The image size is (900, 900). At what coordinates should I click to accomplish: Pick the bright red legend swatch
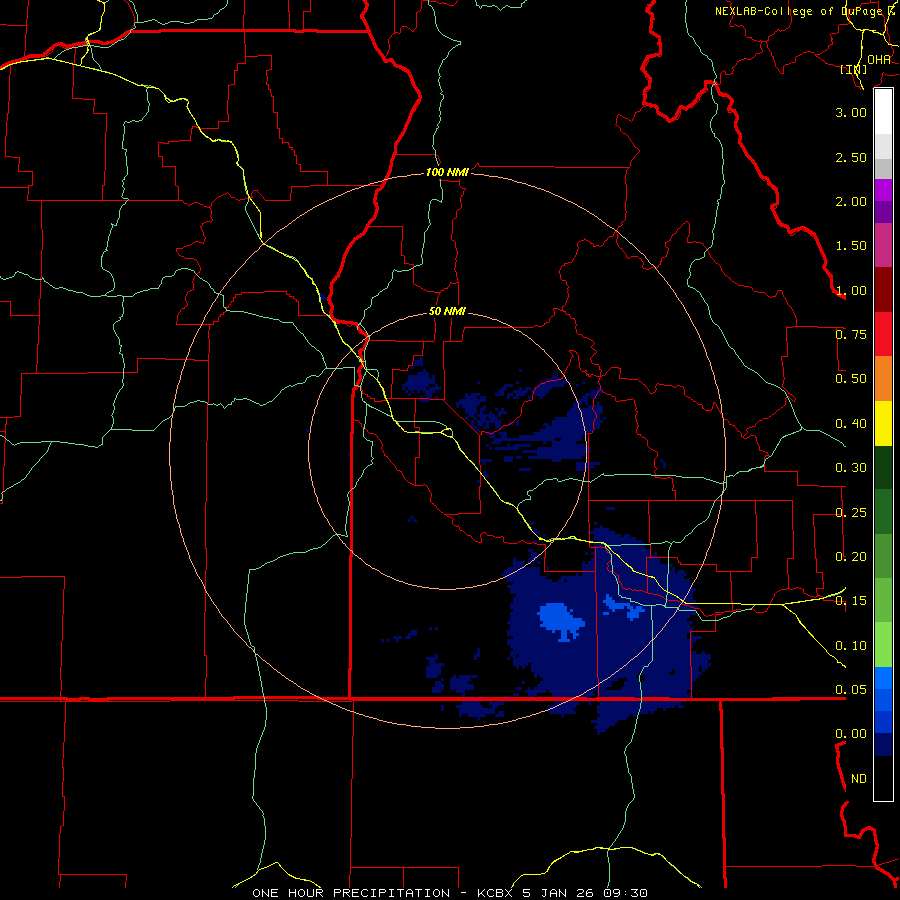pos(883,335)
